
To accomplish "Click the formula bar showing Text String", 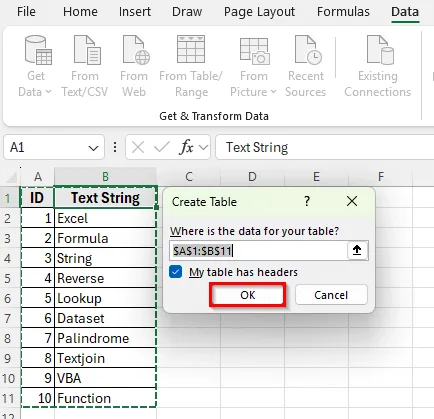I will (x=325, y=147).
